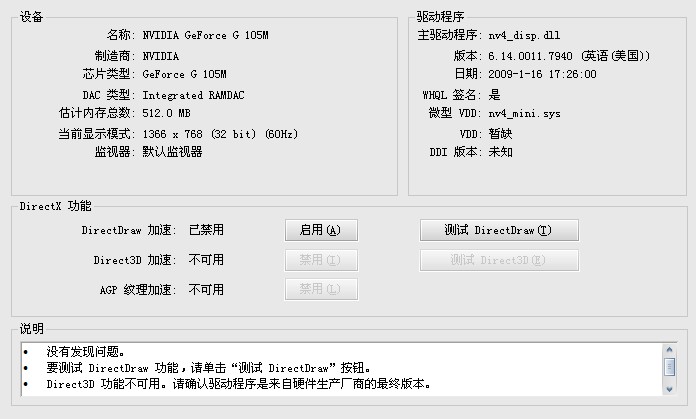696x419 pixels.
Task: Click the Integrated RAMDAC value
Action: pos(193,95)
